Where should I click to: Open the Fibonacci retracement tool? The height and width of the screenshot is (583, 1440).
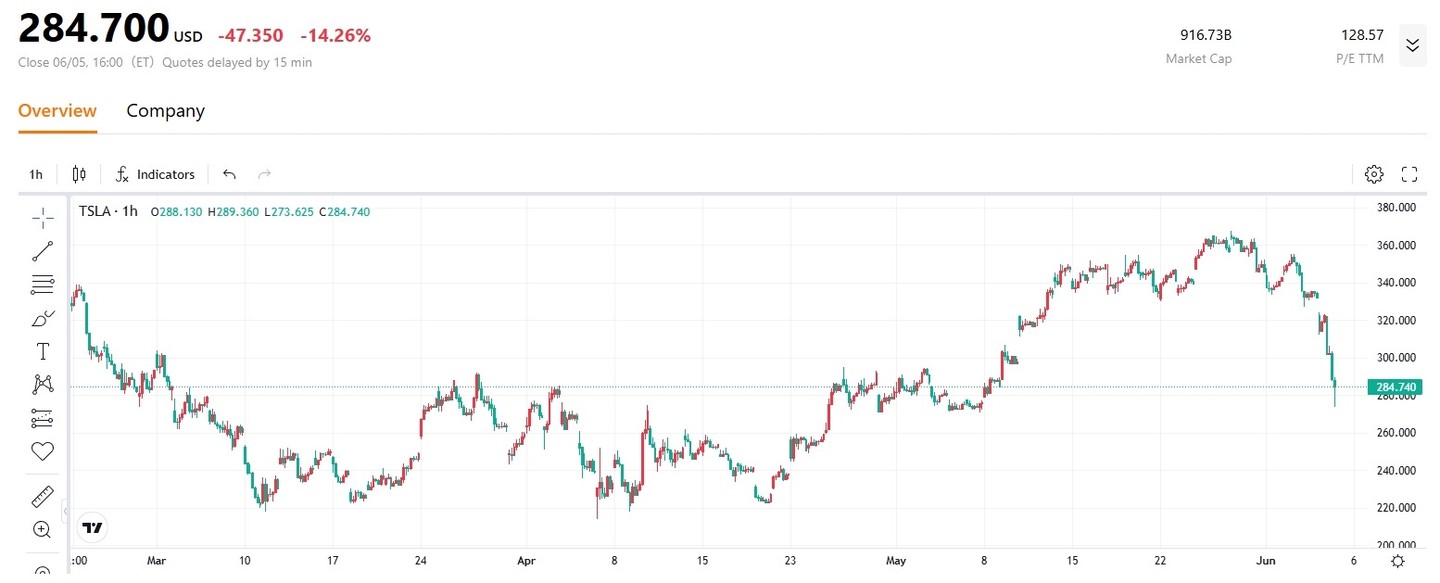point(43,285)
